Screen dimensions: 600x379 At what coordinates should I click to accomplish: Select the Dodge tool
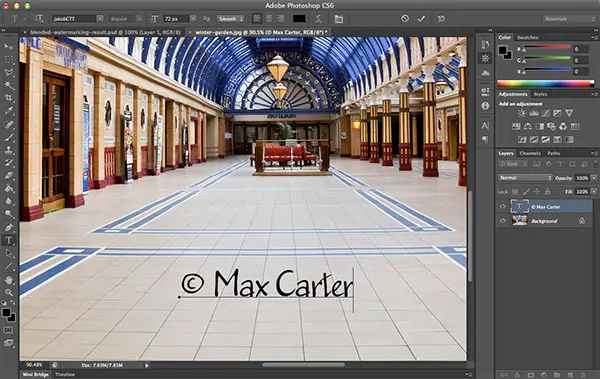(x=8, y=214)
